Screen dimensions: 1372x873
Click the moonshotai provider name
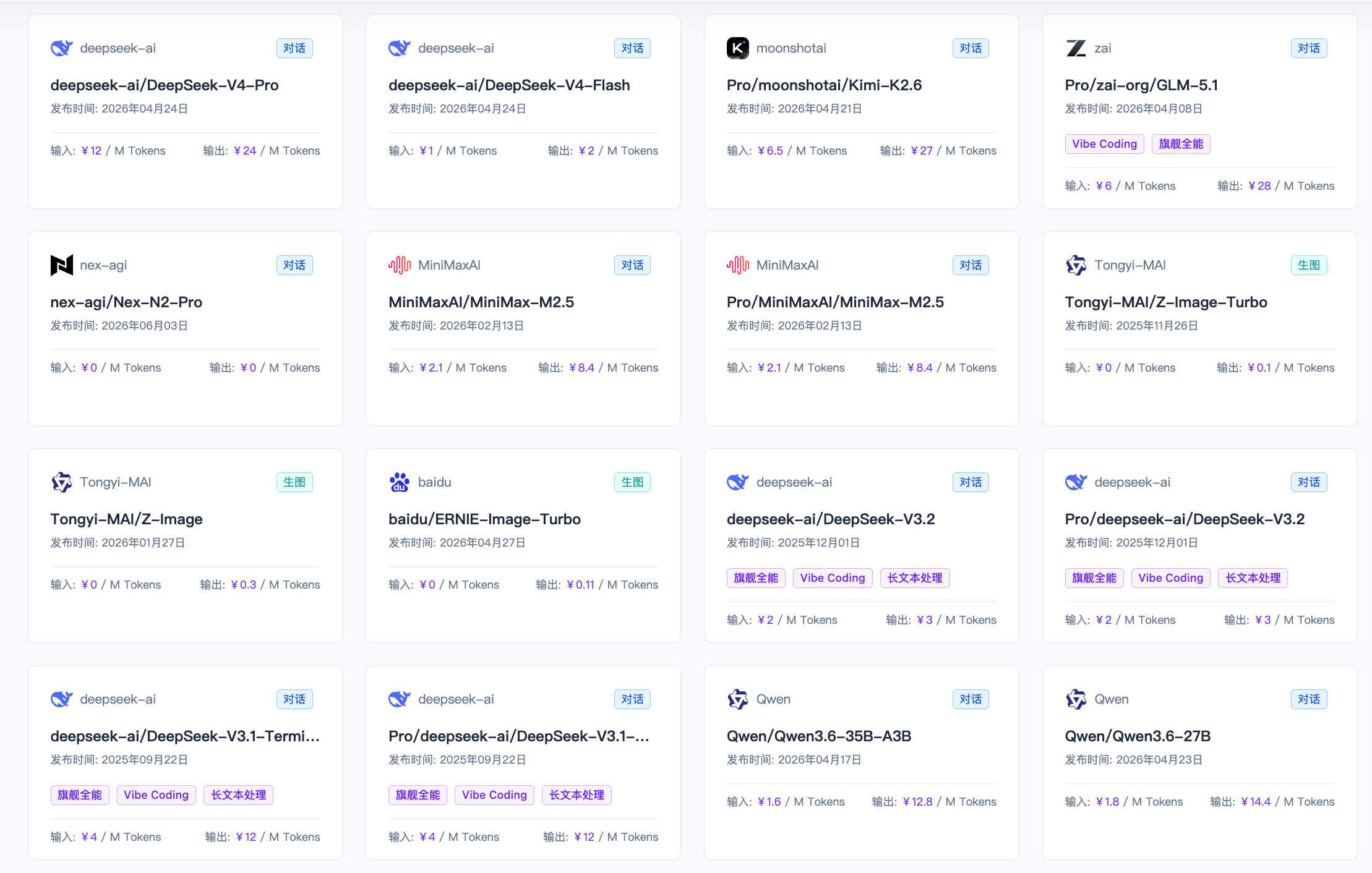[791, 48]
